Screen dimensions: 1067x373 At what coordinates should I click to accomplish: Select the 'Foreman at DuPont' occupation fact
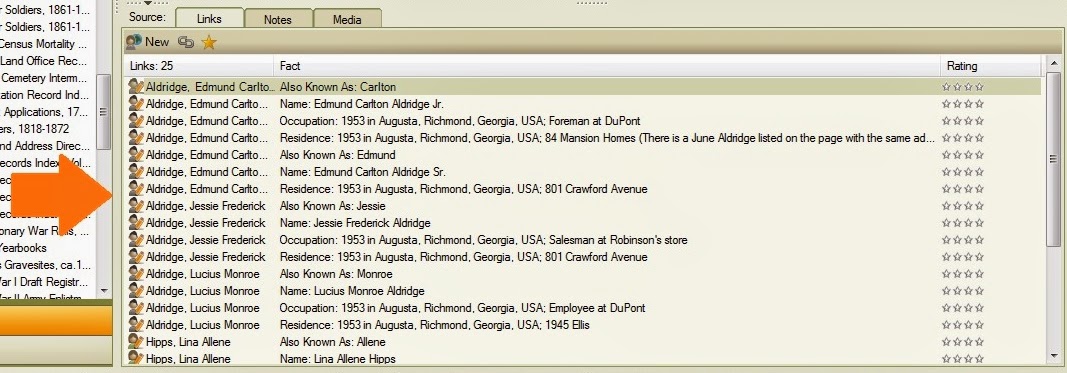point(460,121)
